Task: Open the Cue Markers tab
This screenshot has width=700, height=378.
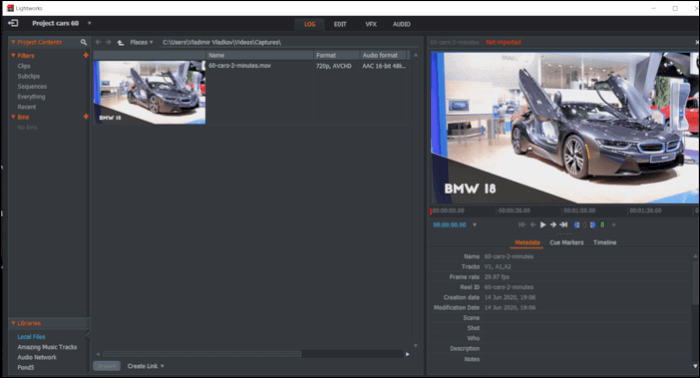Action: pyautogui.click(x=567, y=243)
